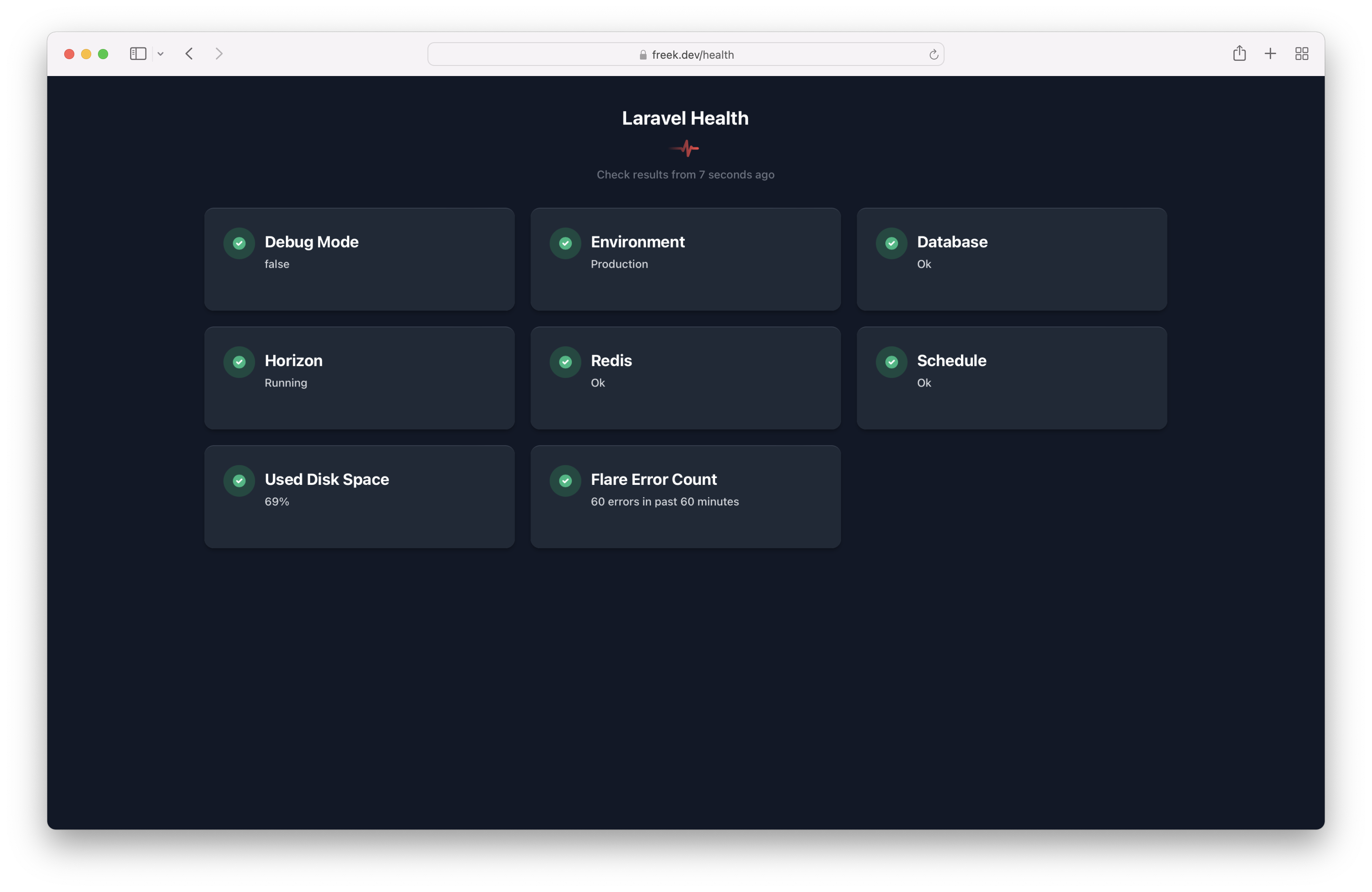Select the Schedule card title
The image size is (1372, 892).
click(952, 361)
